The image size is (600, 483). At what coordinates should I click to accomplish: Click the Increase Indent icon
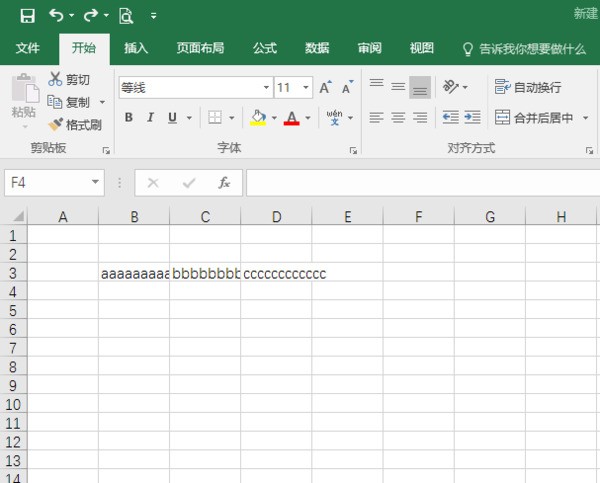[x=471, y=118]
